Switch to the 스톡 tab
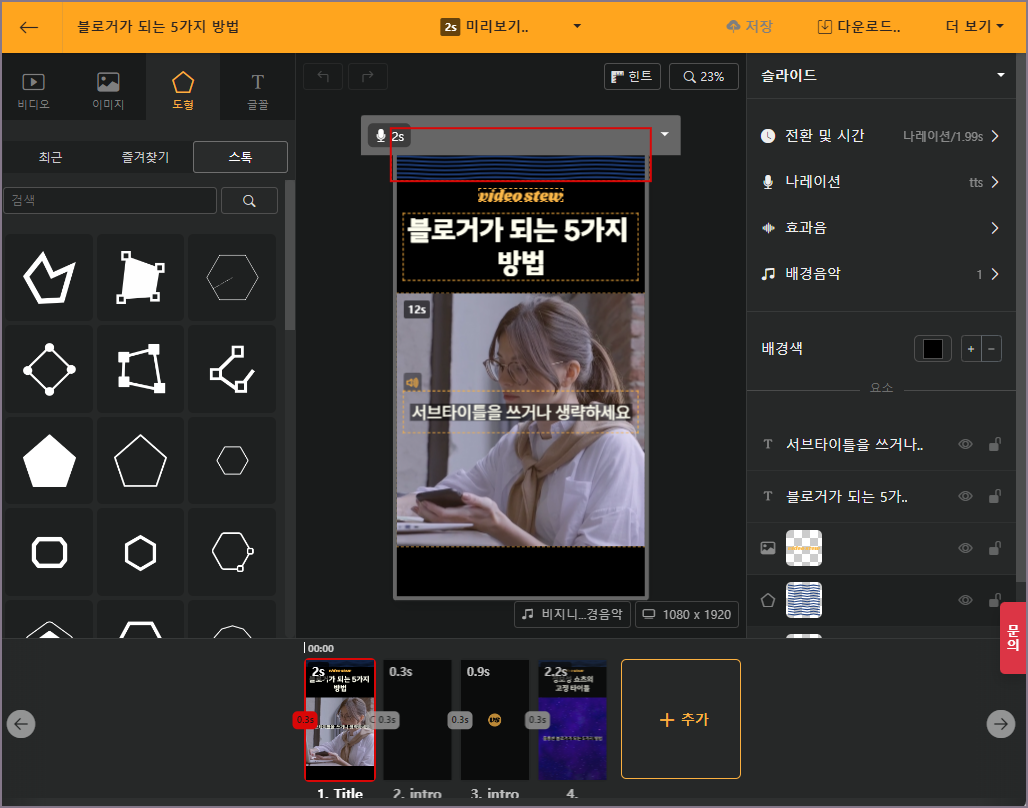The width and height of the screenshot is (1028, 808). coord(240,157)
